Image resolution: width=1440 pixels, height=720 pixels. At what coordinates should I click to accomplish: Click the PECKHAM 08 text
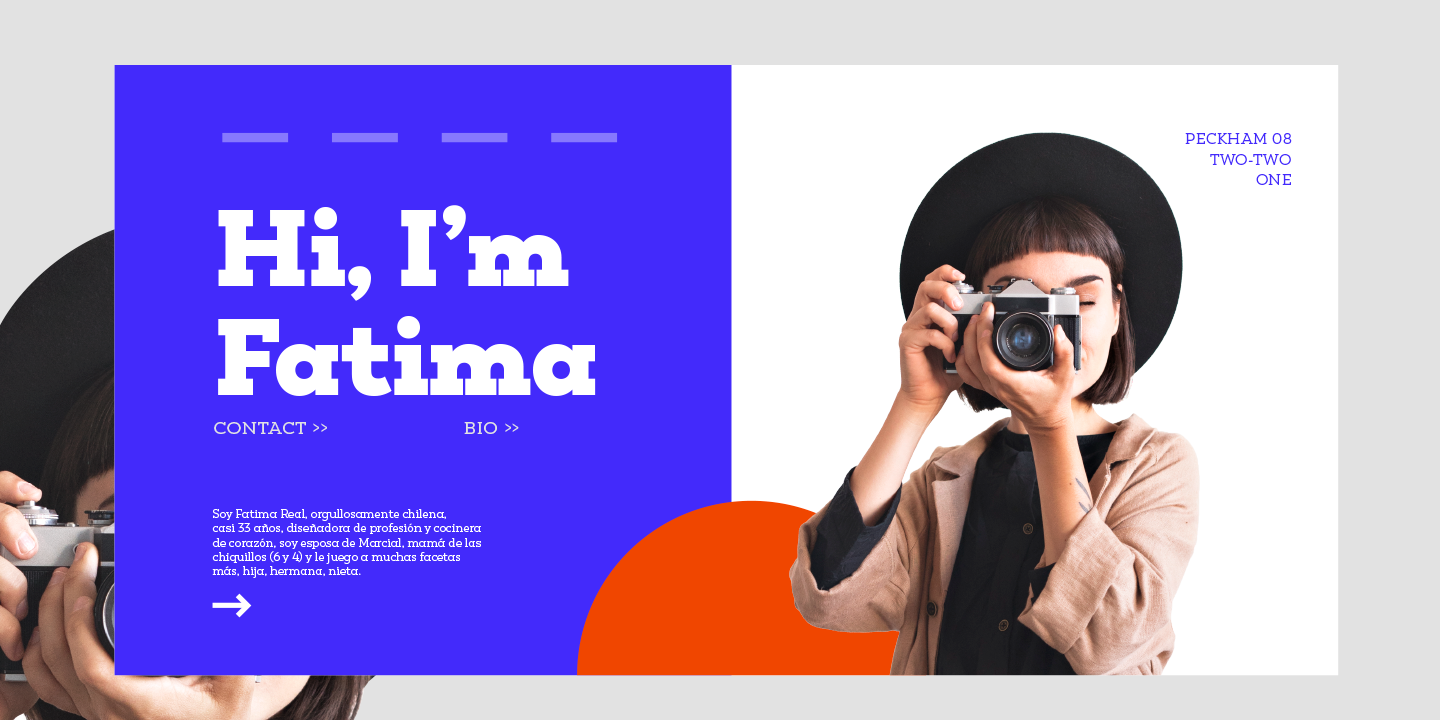click(1238, 139)
